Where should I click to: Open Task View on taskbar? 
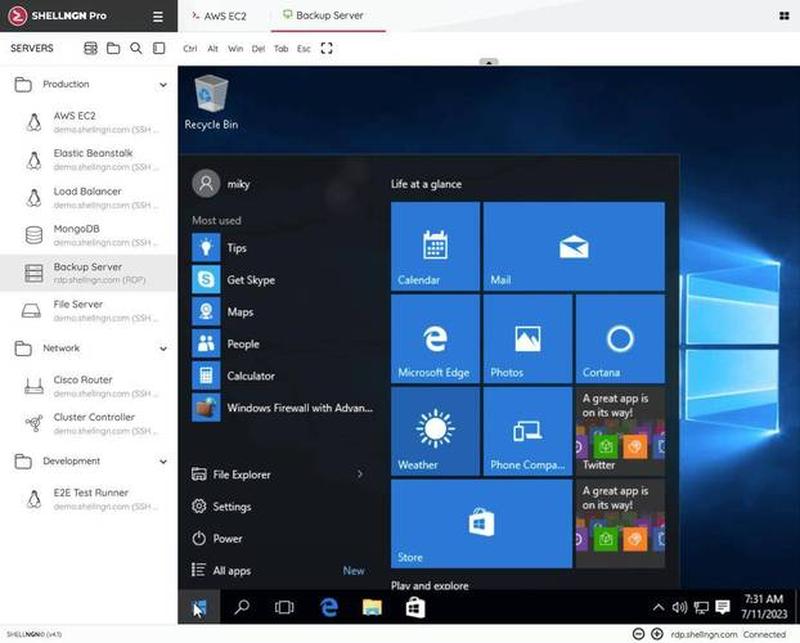click(x=284, y=607)
